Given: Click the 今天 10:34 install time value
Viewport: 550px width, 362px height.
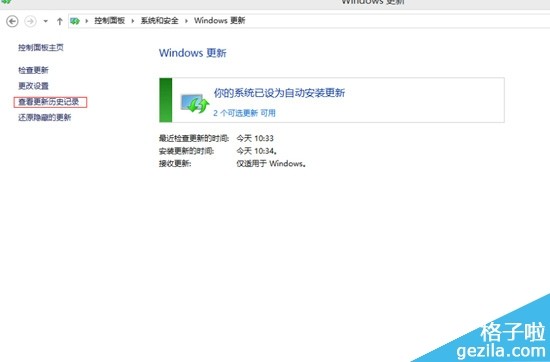Looking at the screenshot, I should [x=256, y=151].
